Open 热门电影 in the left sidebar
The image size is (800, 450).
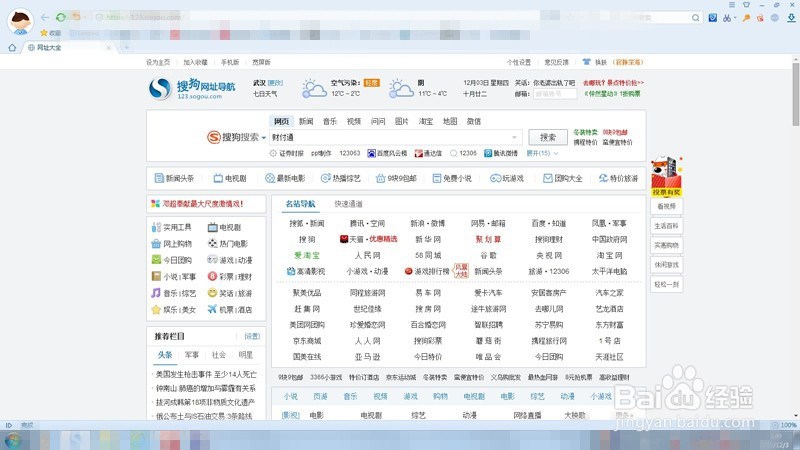tap(228, 243)
